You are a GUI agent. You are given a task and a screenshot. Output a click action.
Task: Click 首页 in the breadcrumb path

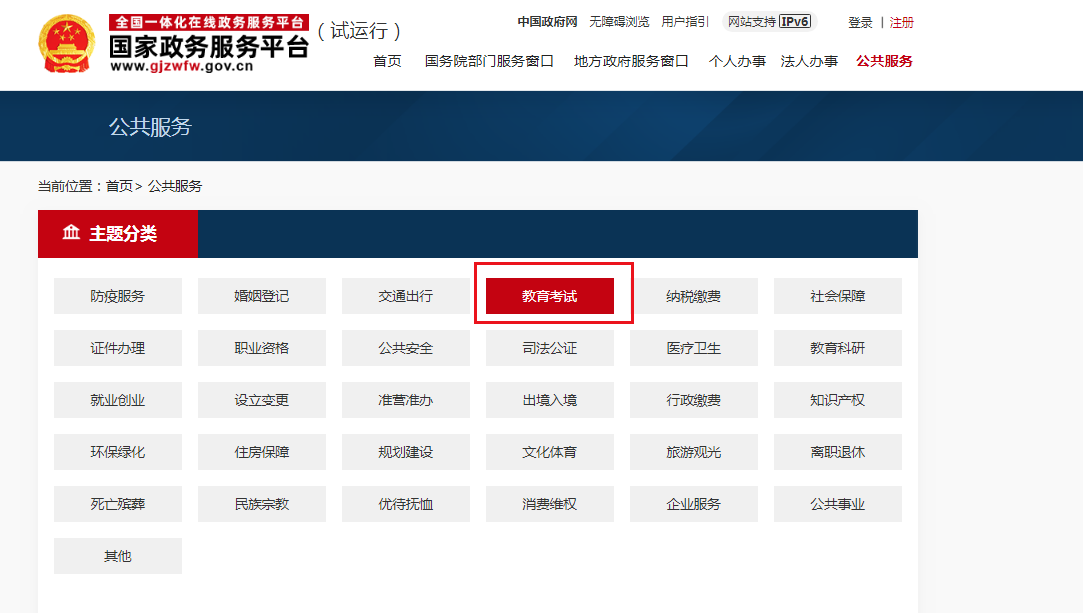[119, 186]
